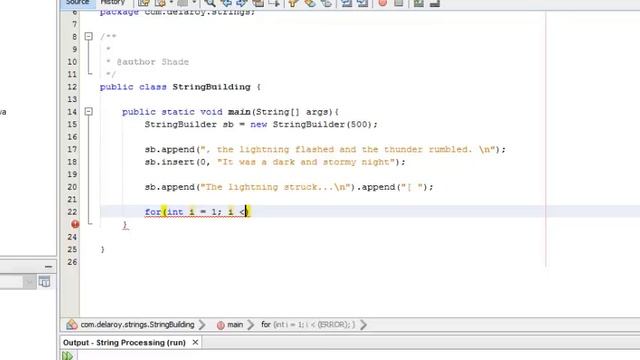Click the Find Next Occurrence icon

(x=242, y=3)
